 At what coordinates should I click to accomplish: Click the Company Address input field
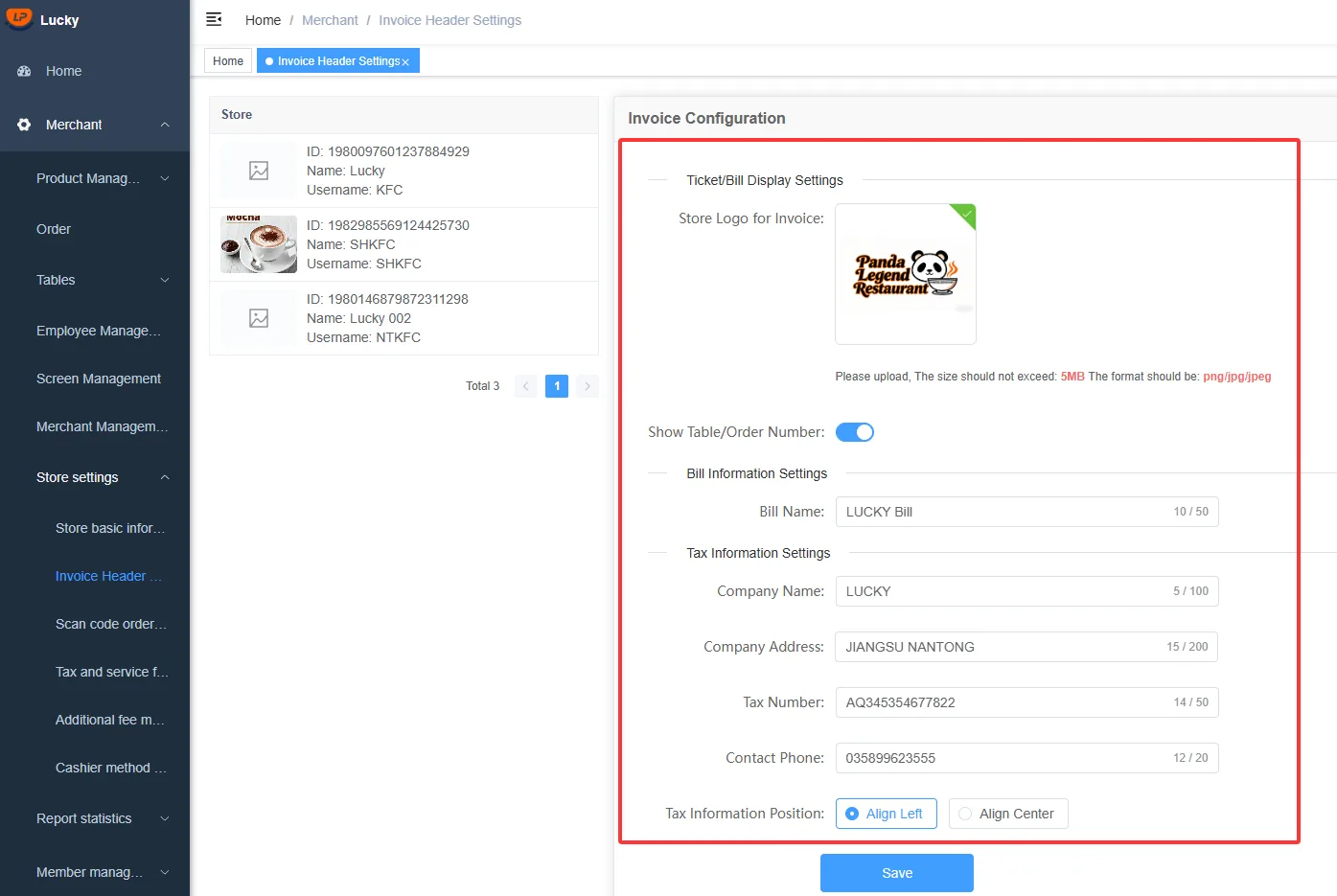(x=1026, y=647)
